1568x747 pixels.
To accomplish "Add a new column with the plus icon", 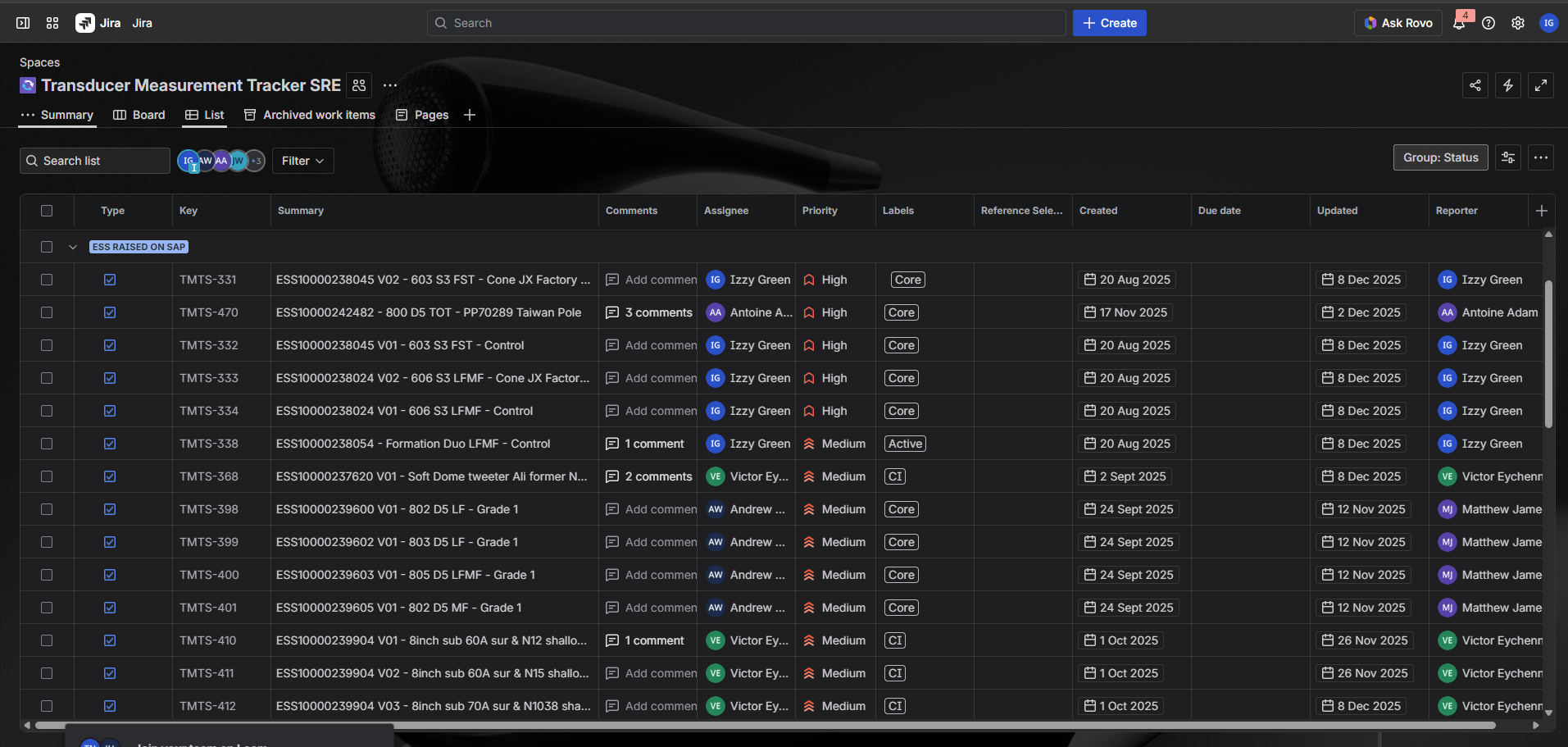I will click(x=1542, y=211).
